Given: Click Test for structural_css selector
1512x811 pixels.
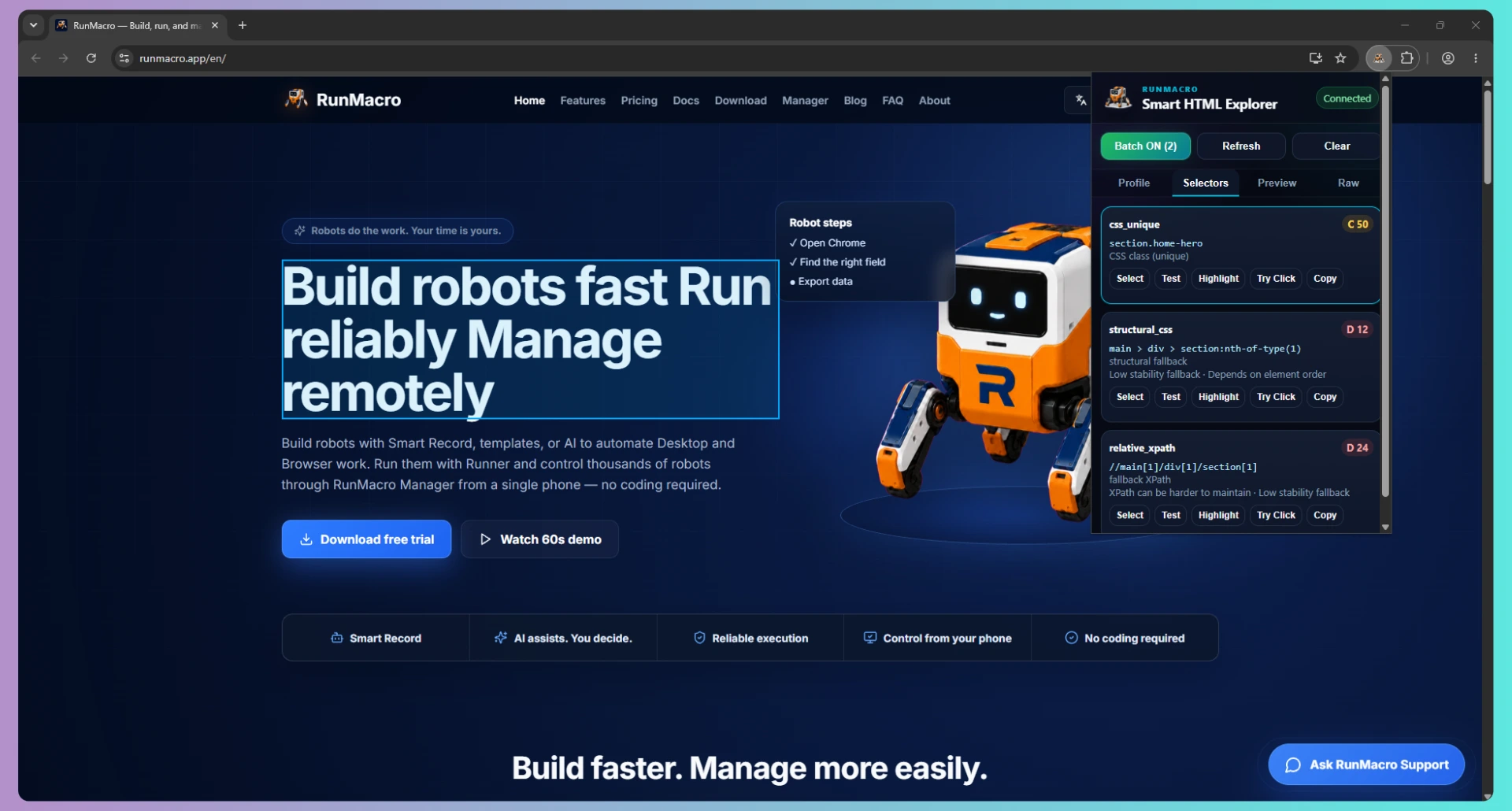Looking at the screenshot, I should pos(1171,396).
